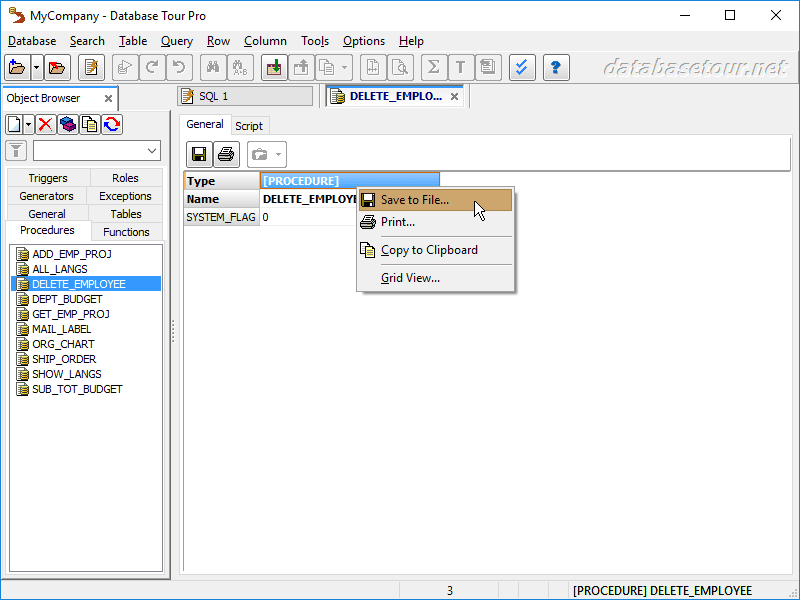Click the refresh icon in Object Browser
Screen dimensions: 800x600
[112, 124]
